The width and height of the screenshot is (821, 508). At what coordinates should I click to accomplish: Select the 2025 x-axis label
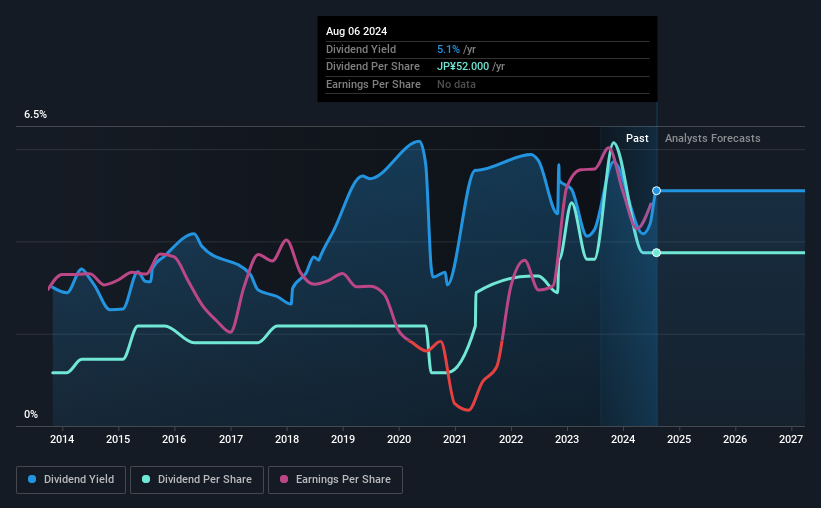[x=679, y=439]
